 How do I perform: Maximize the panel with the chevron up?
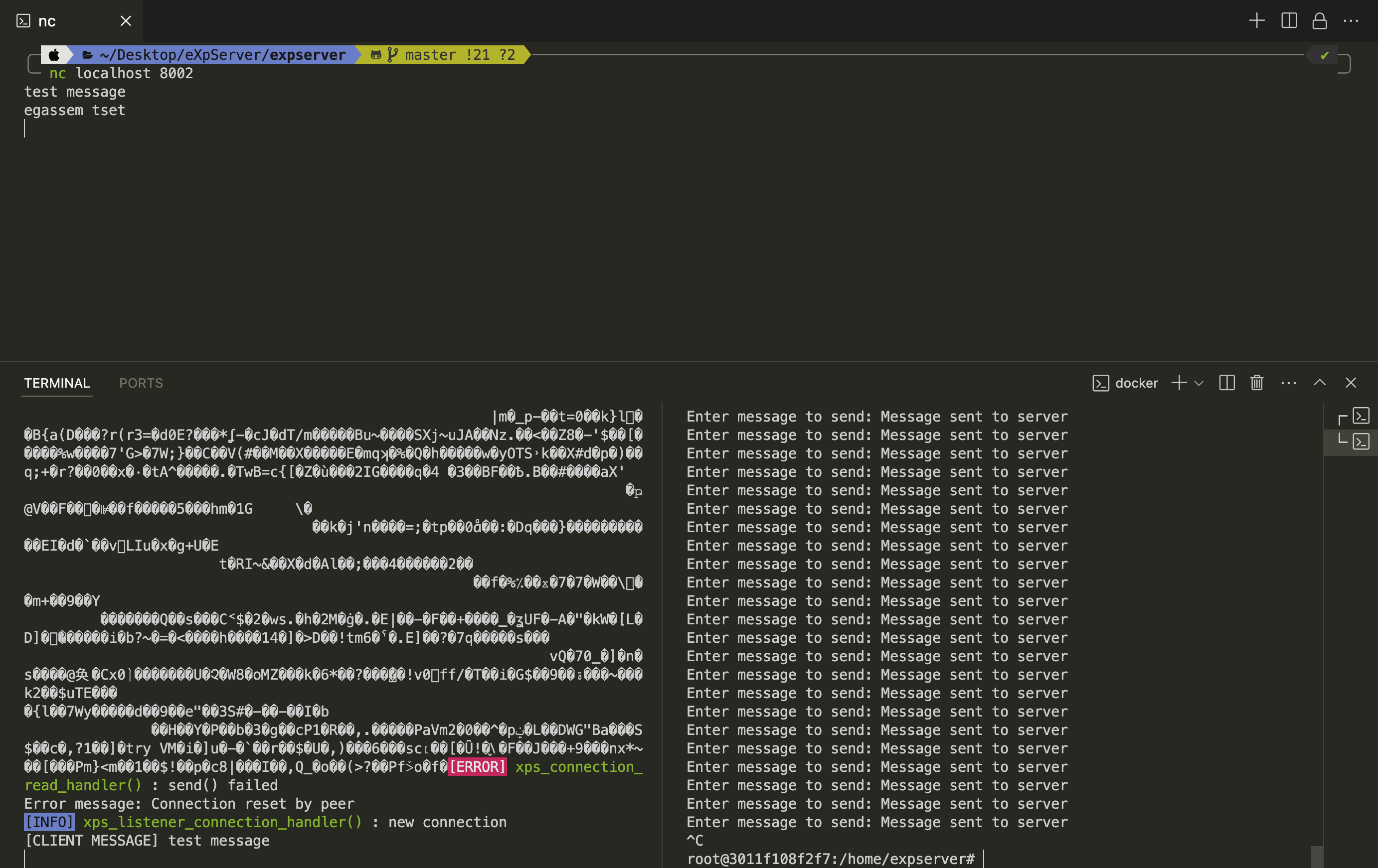pyautogui.click(x=1320, y=383)
